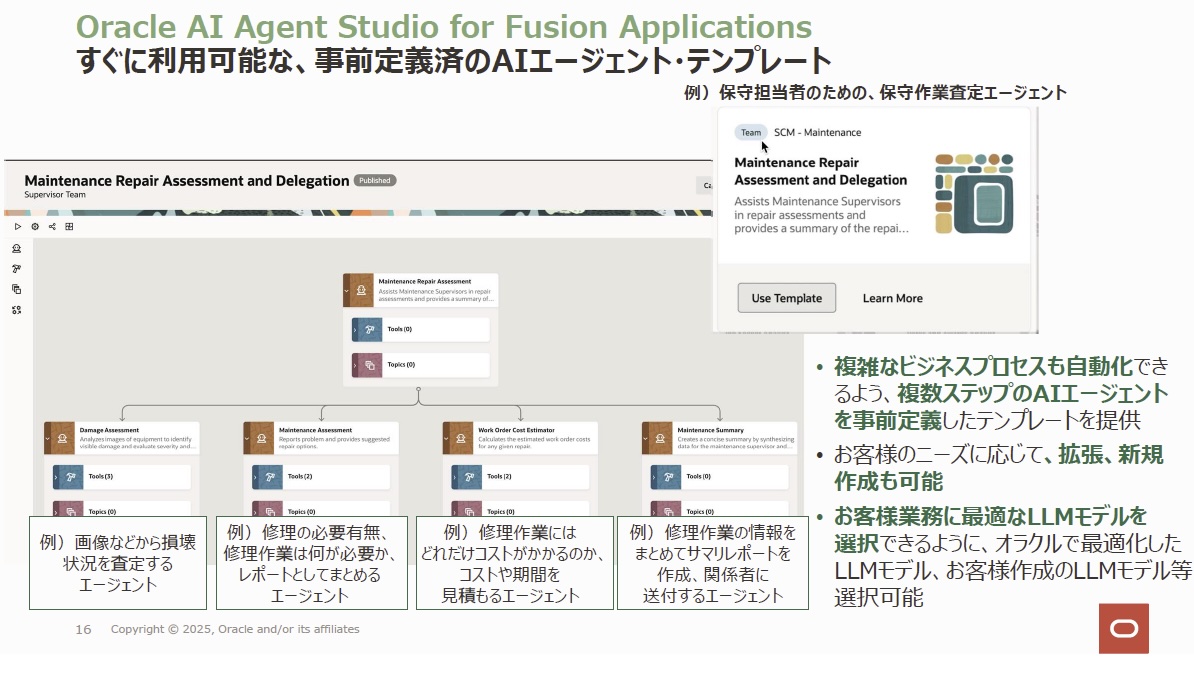Open settings gear in the canvas toolbar

tap(35, 227)
